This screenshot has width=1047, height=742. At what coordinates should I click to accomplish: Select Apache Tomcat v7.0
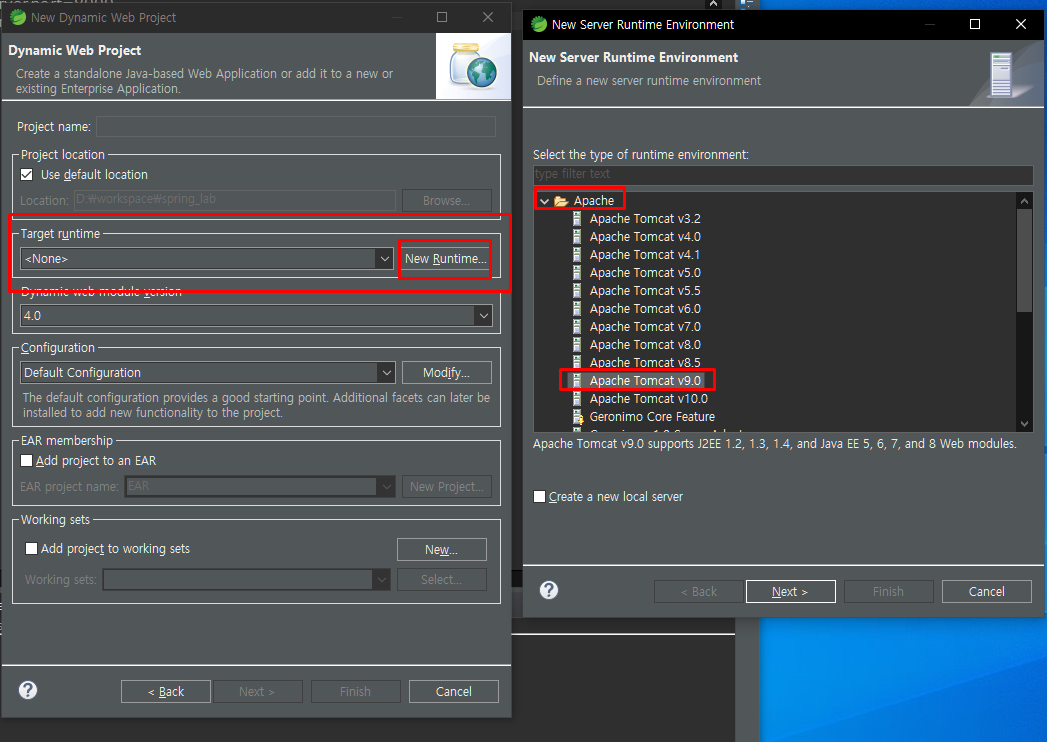pos(645,327)
